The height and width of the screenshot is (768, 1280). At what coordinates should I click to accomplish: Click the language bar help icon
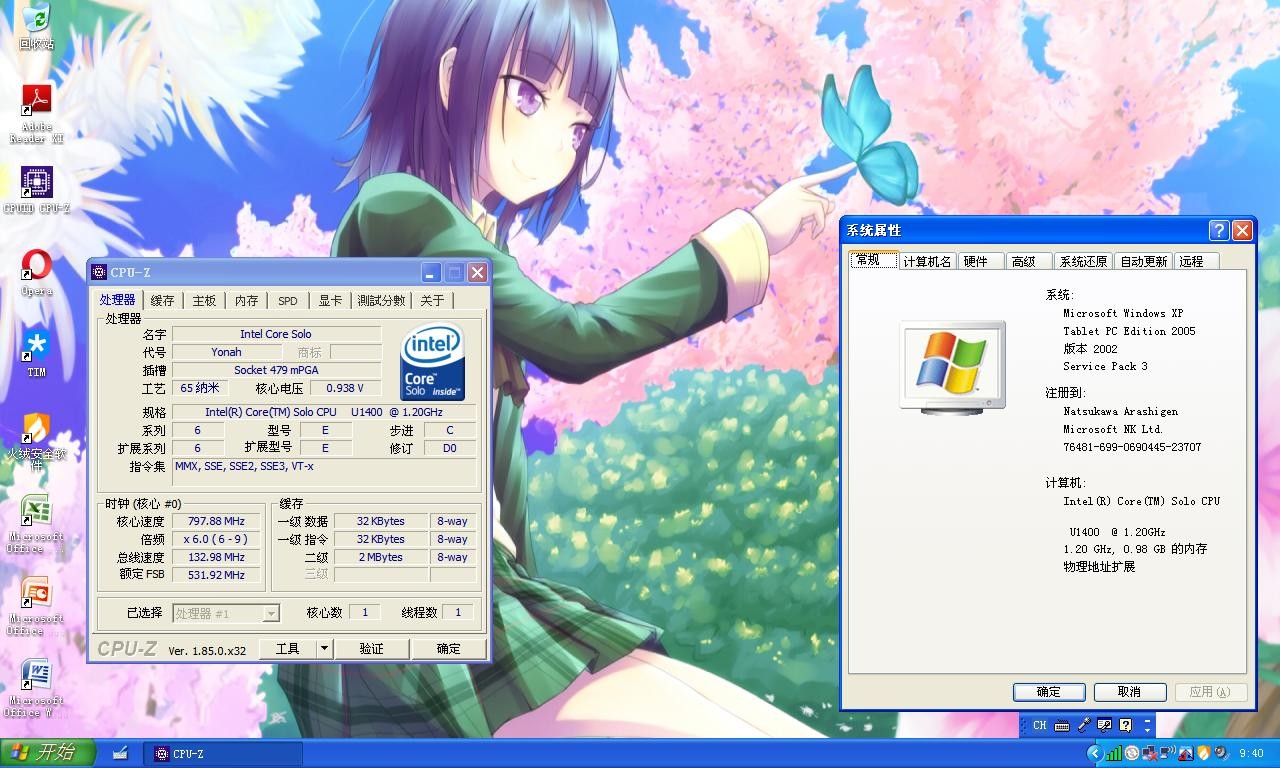1126,725
